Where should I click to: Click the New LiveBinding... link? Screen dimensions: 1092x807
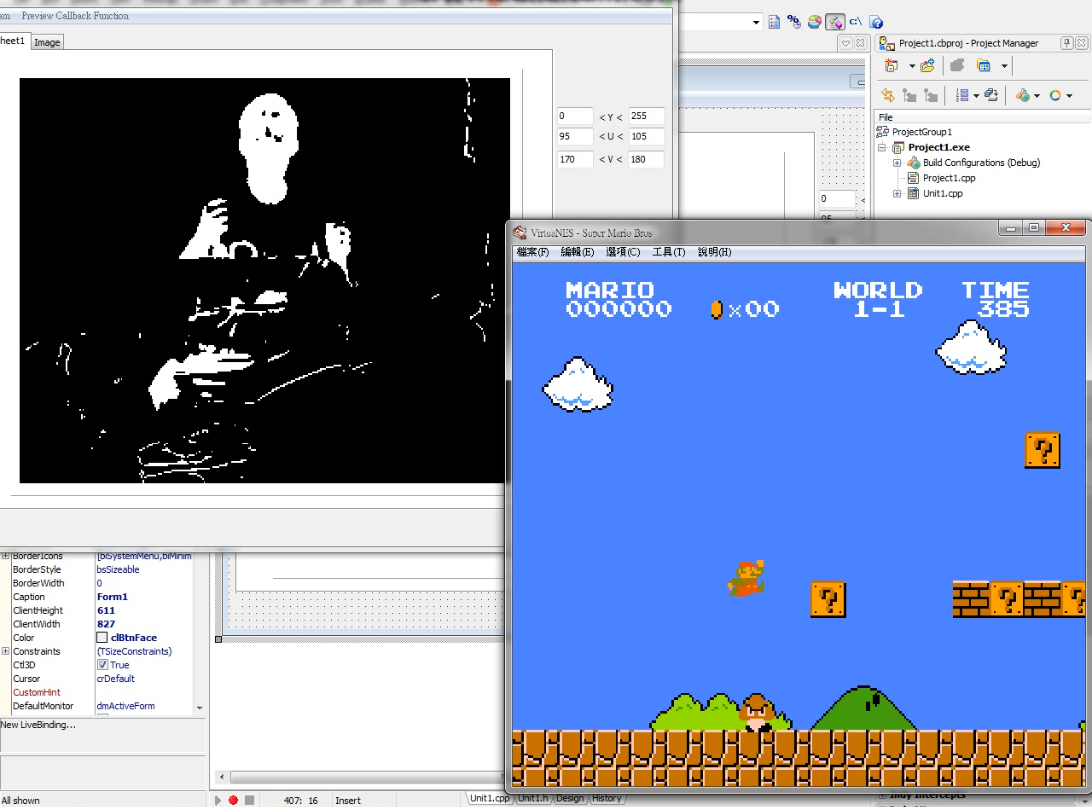coord(38,725)
